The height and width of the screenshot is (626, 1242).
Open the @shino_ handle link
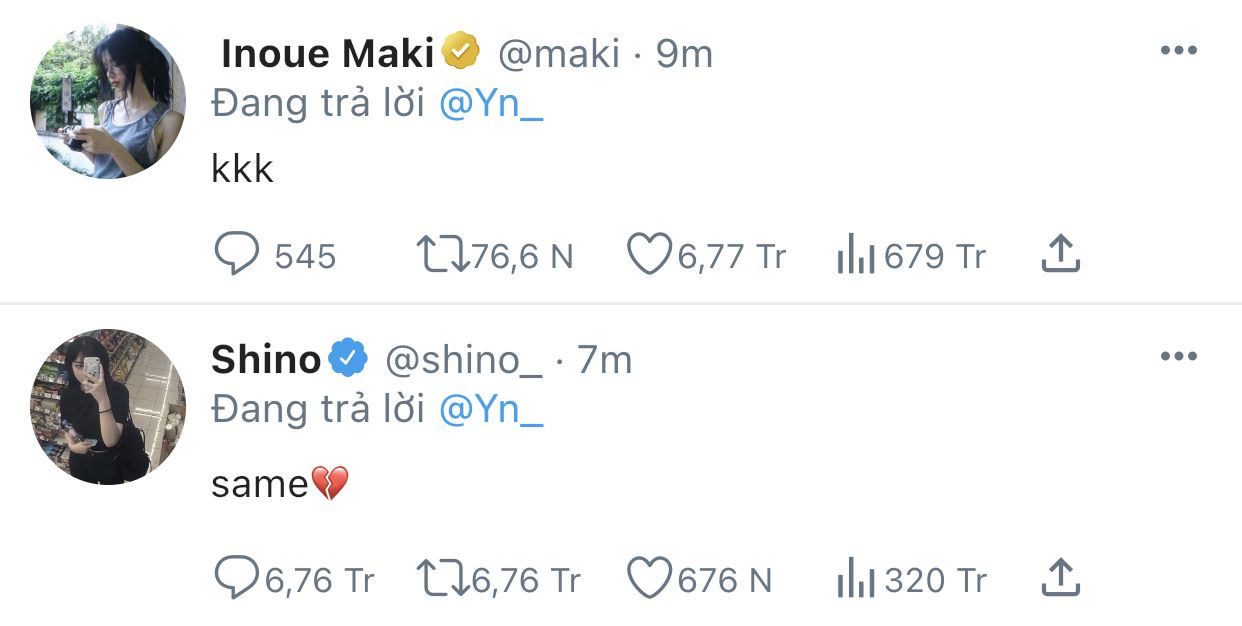(x=463, y=360)
